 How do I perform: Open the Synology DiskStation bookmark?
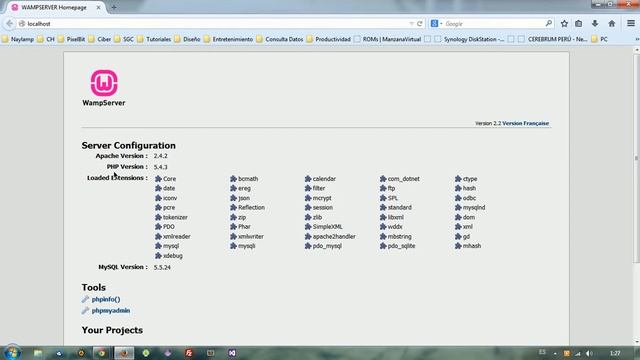(x=469, y=39)
